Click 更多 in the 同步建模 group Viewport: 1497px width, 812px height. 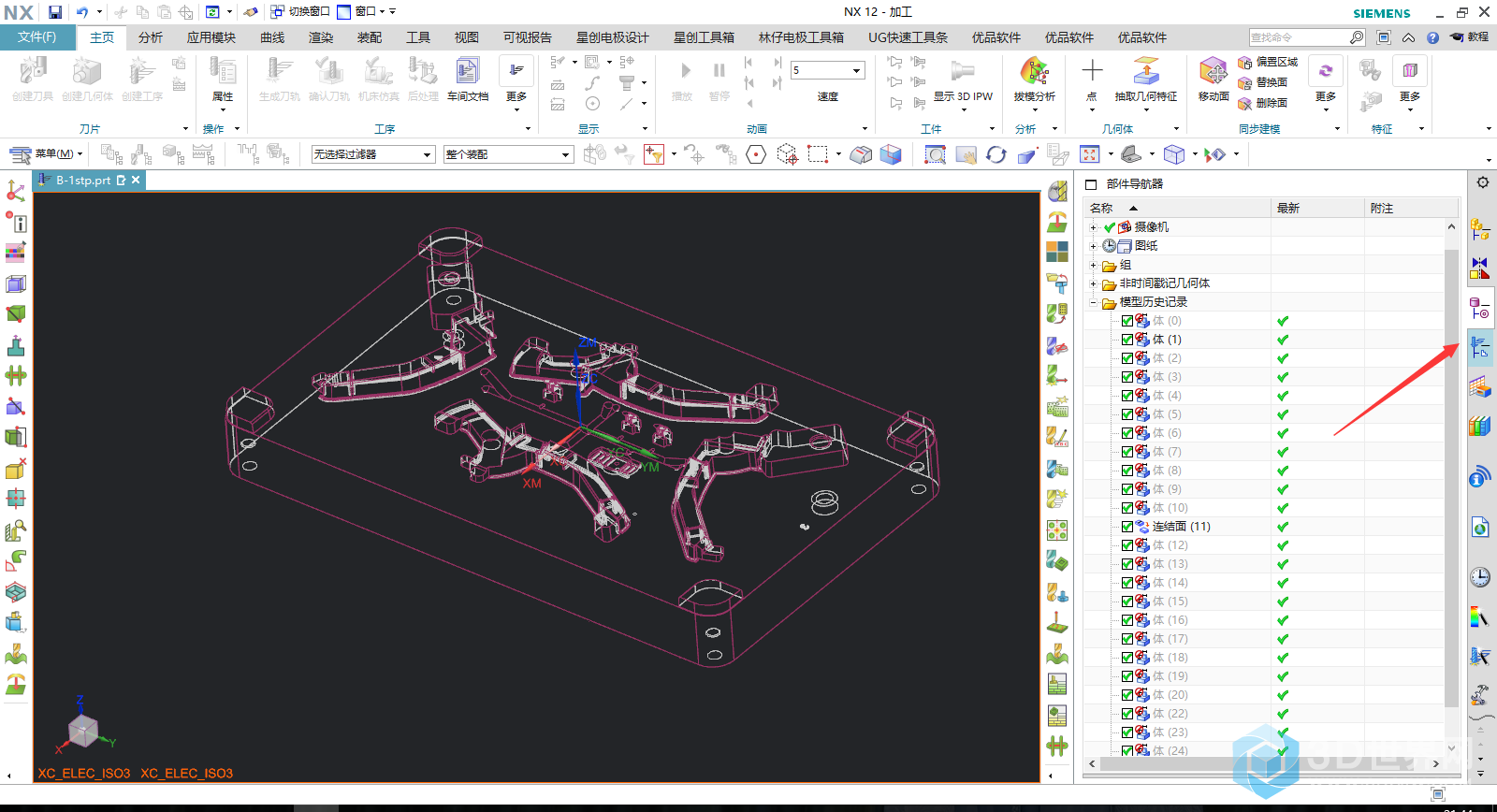(x=1326, y=82)
